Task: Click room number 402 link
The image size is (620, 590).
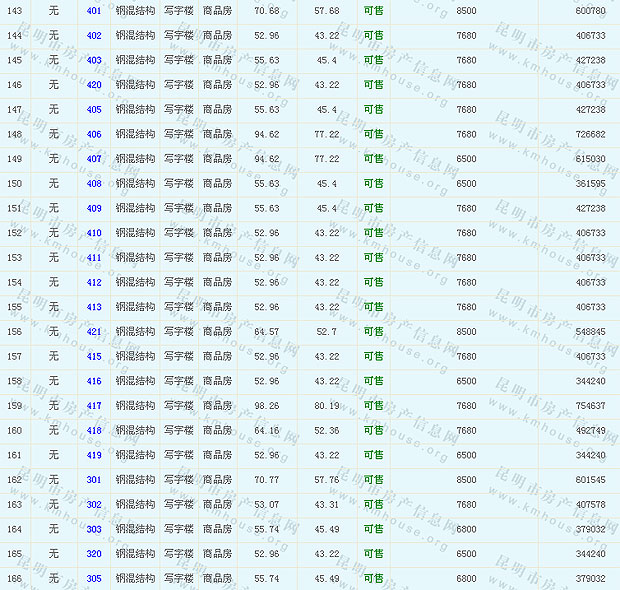Action: 94,36
